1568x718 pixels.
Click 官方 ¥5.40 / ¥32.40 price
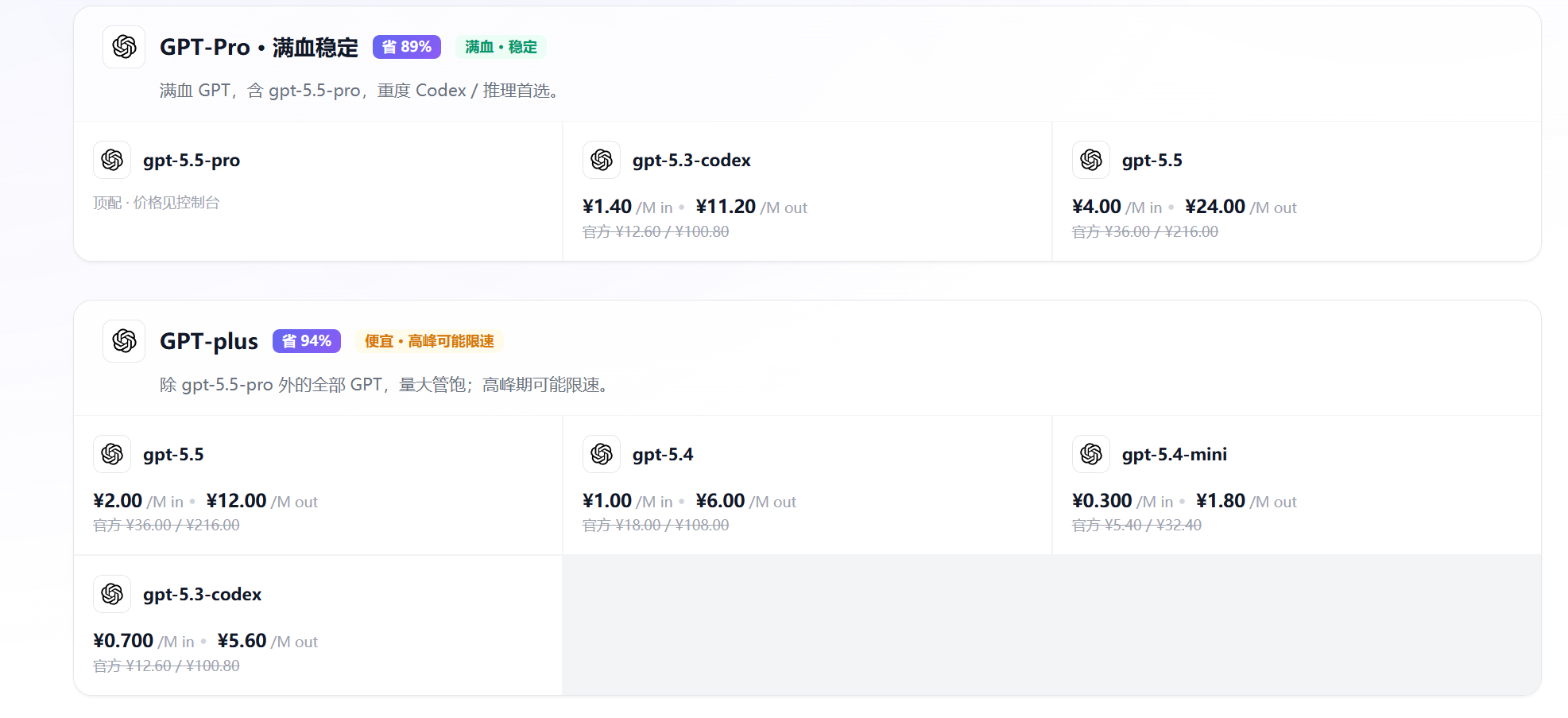pyautogui.click(x=1136, y=526)
